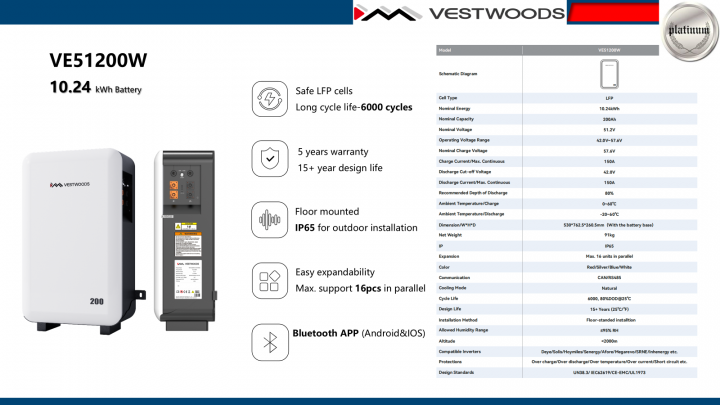This screenshot has width=720, height=405.
Task: Click the Safe LFP cells battery icon
Action: [269, 98]
